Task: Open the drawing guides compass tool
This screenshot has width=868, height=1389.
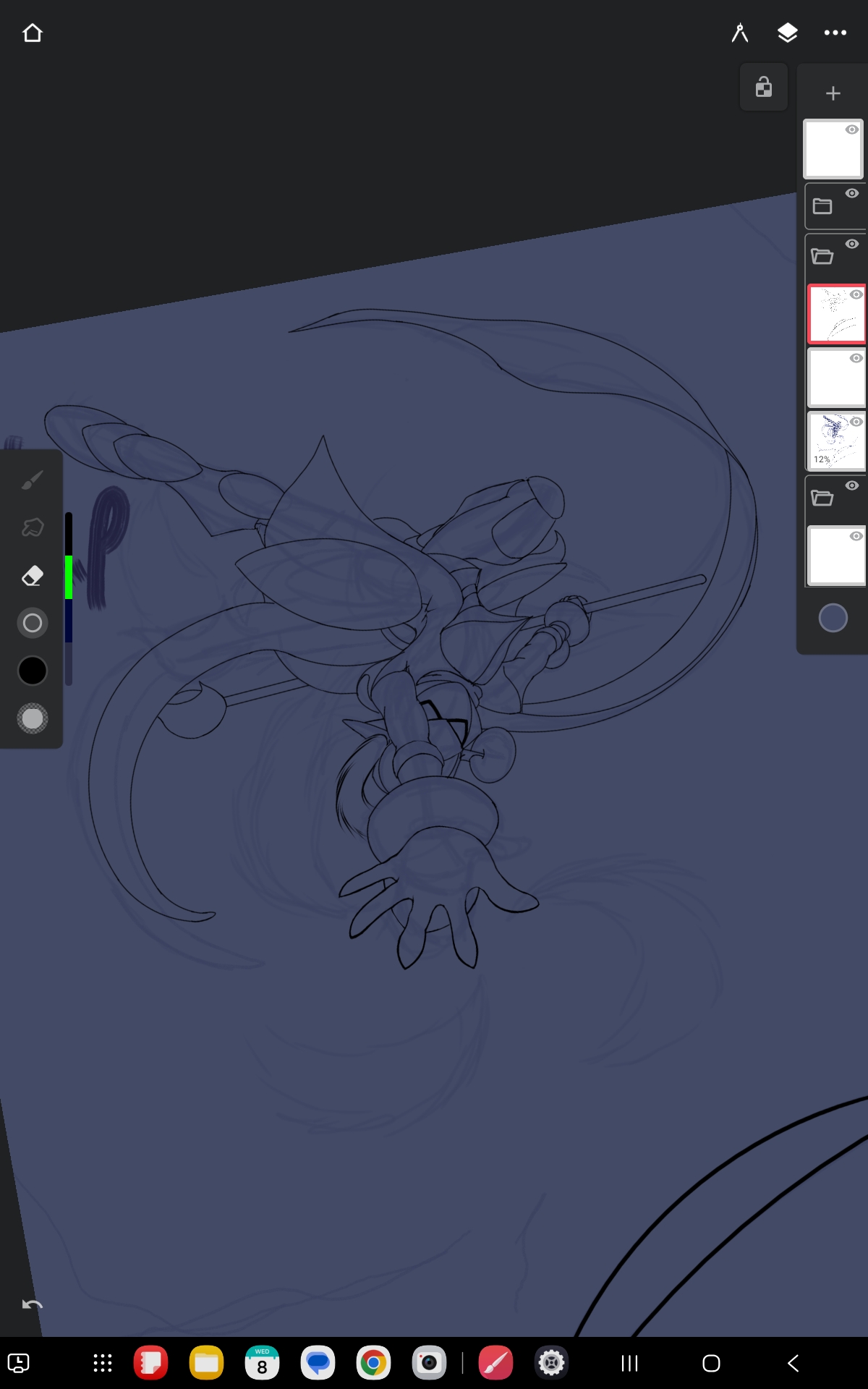Action: pyautogui.click(x=739, y=33)
